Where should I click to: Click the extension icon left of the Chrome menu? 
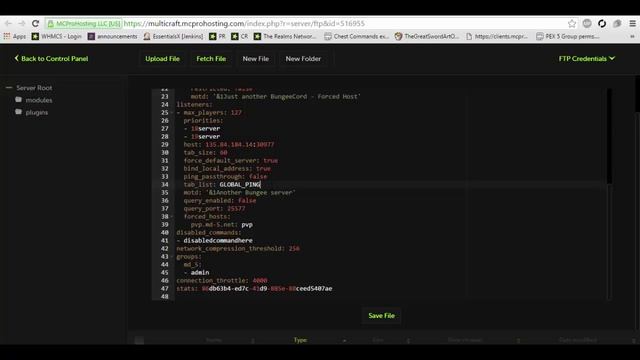coord(617,24)
